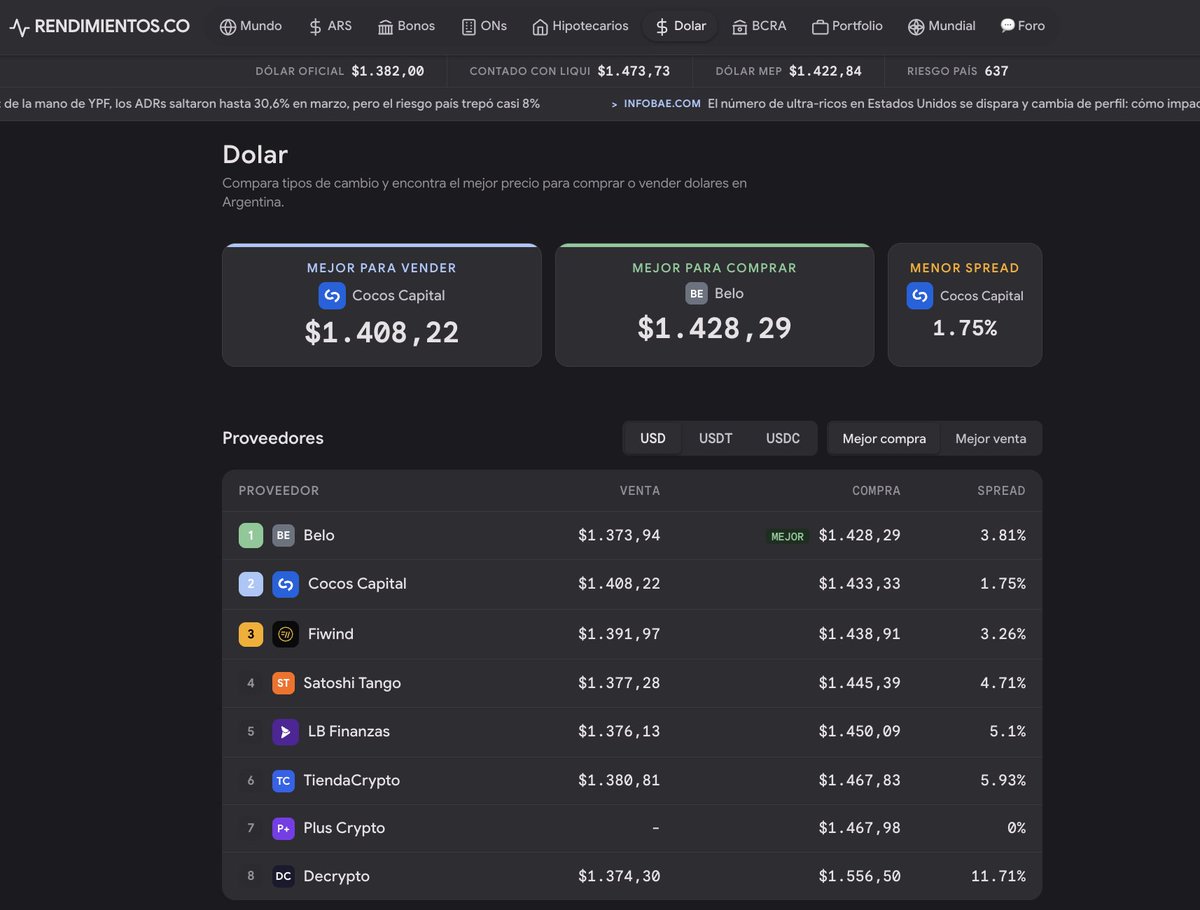The image size is (1200, 910).
Task: Click the briefcase icon beside Portfolio
Action: (820, 27)
